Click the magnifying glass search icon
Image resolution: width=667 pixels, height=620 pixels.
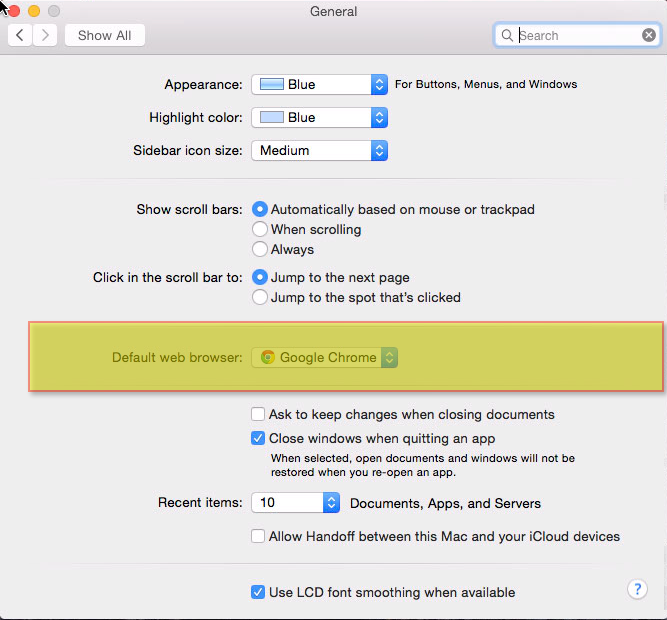pyautogui.click(x=508, y=35)
